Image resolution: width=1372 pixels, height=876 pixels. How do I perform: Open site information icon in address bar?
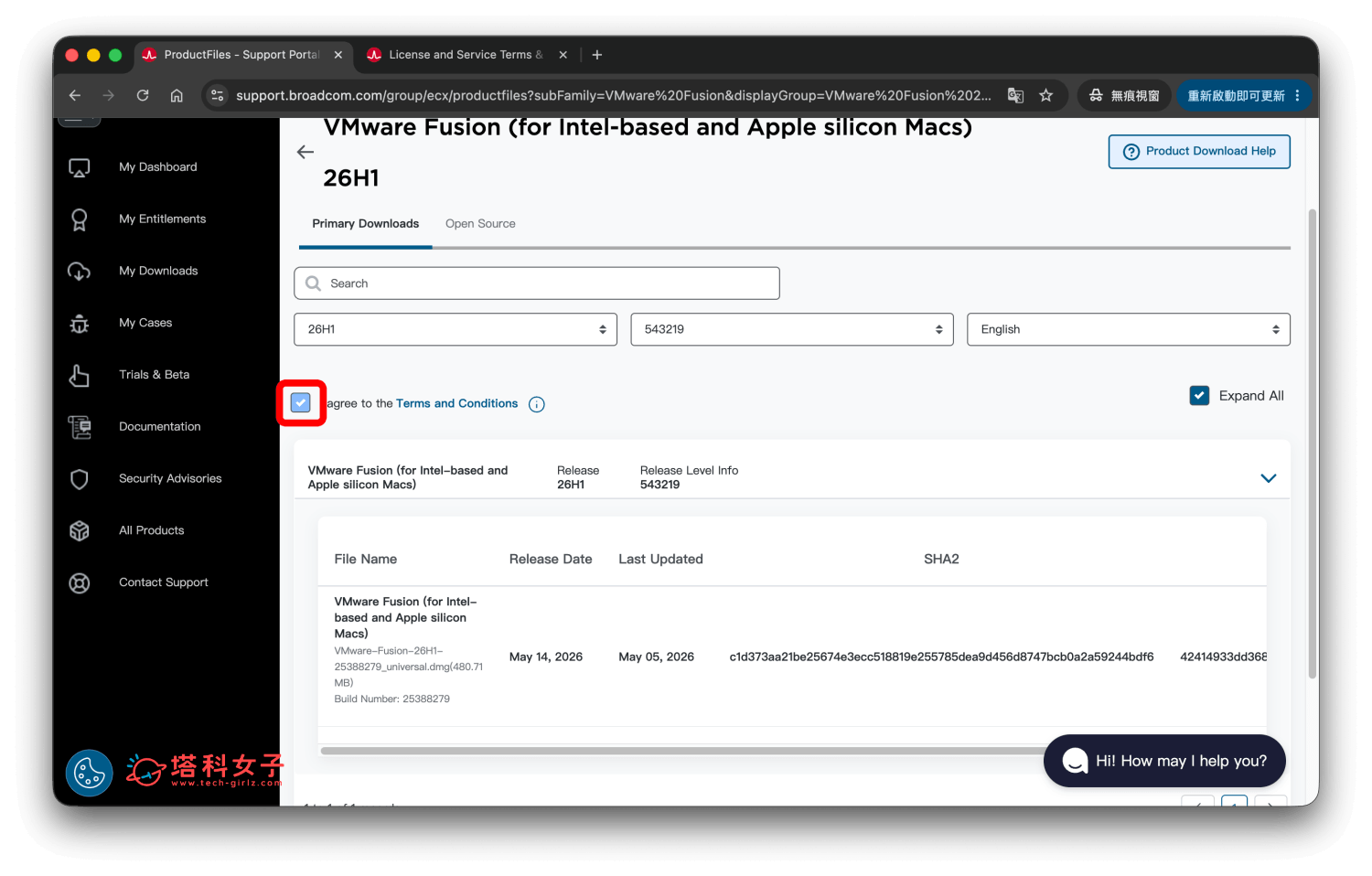coord(218,95)
